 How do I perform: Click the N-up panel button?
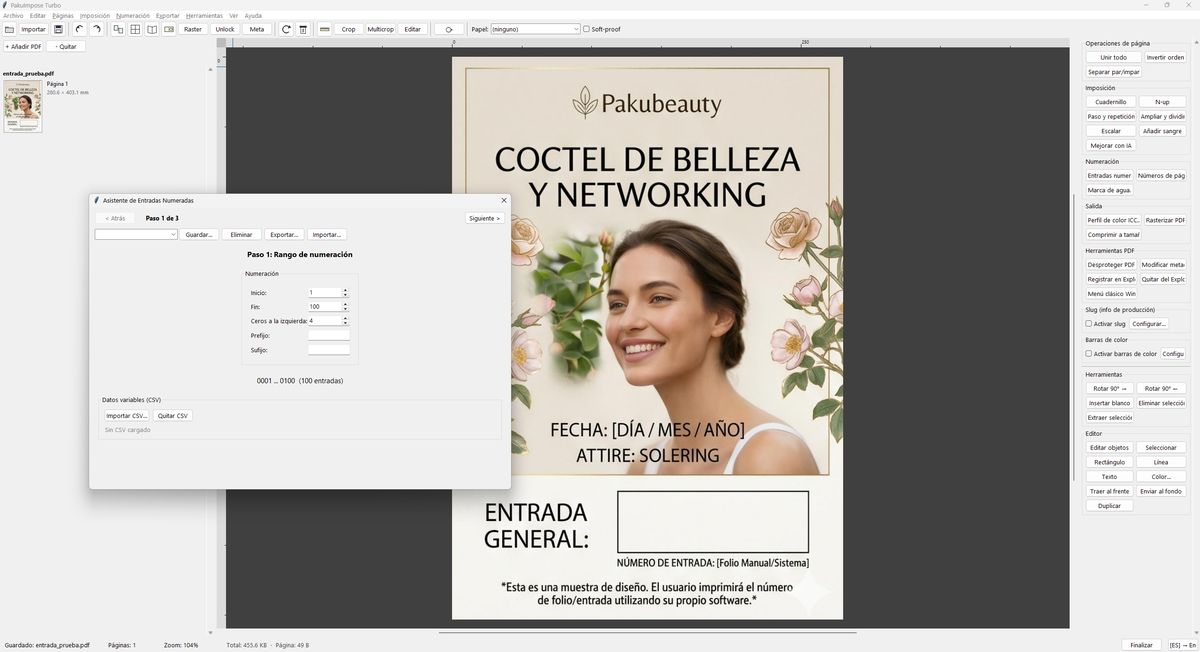[x=1162, y=102]
